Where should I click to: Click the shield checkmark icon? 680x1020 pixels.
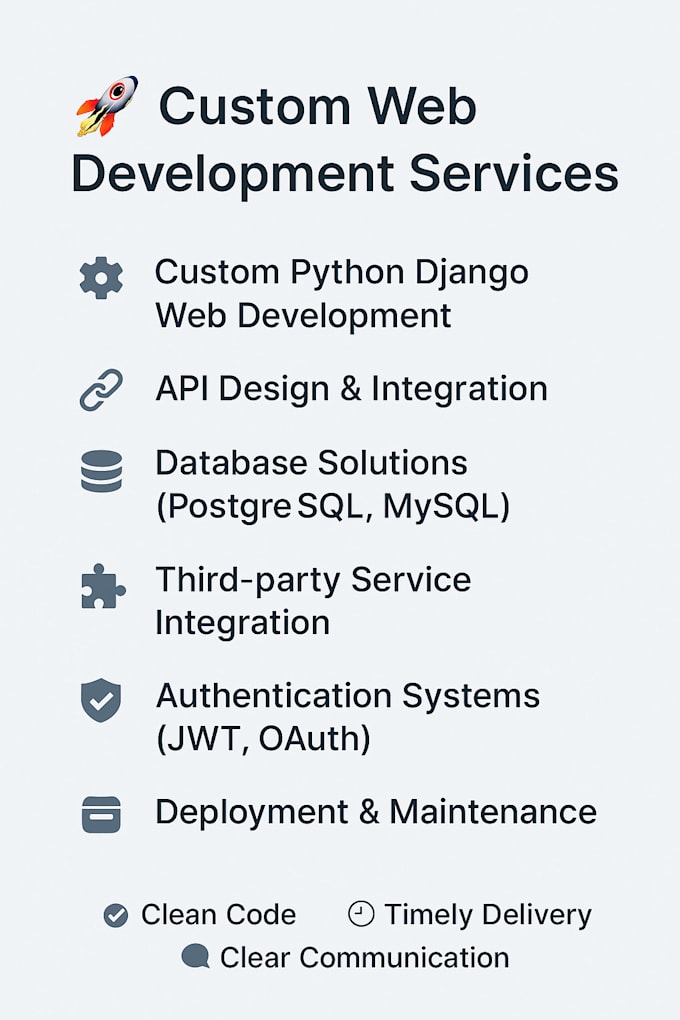[101, 701]
